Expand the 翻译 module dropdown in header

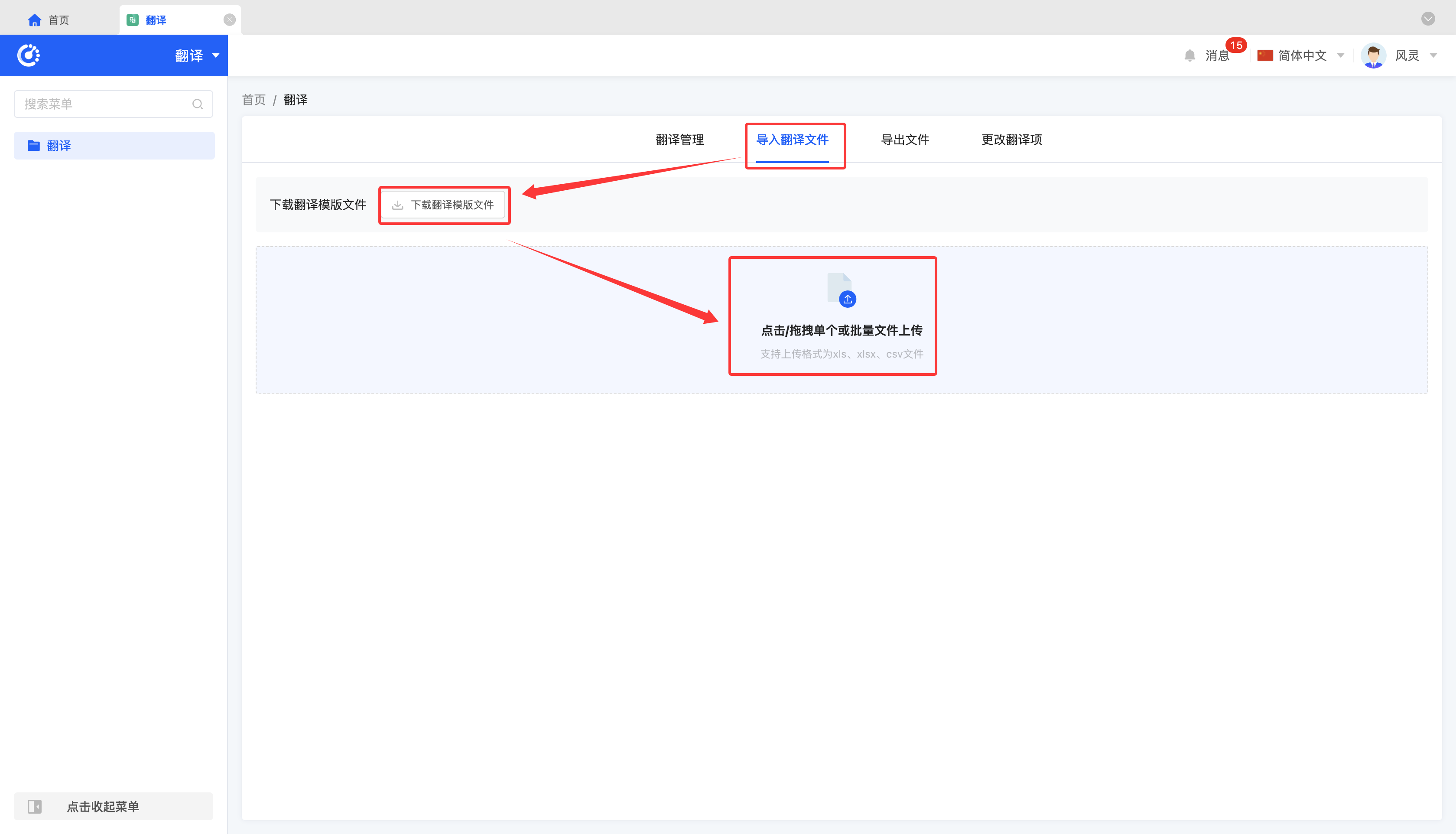pos(215,55)
